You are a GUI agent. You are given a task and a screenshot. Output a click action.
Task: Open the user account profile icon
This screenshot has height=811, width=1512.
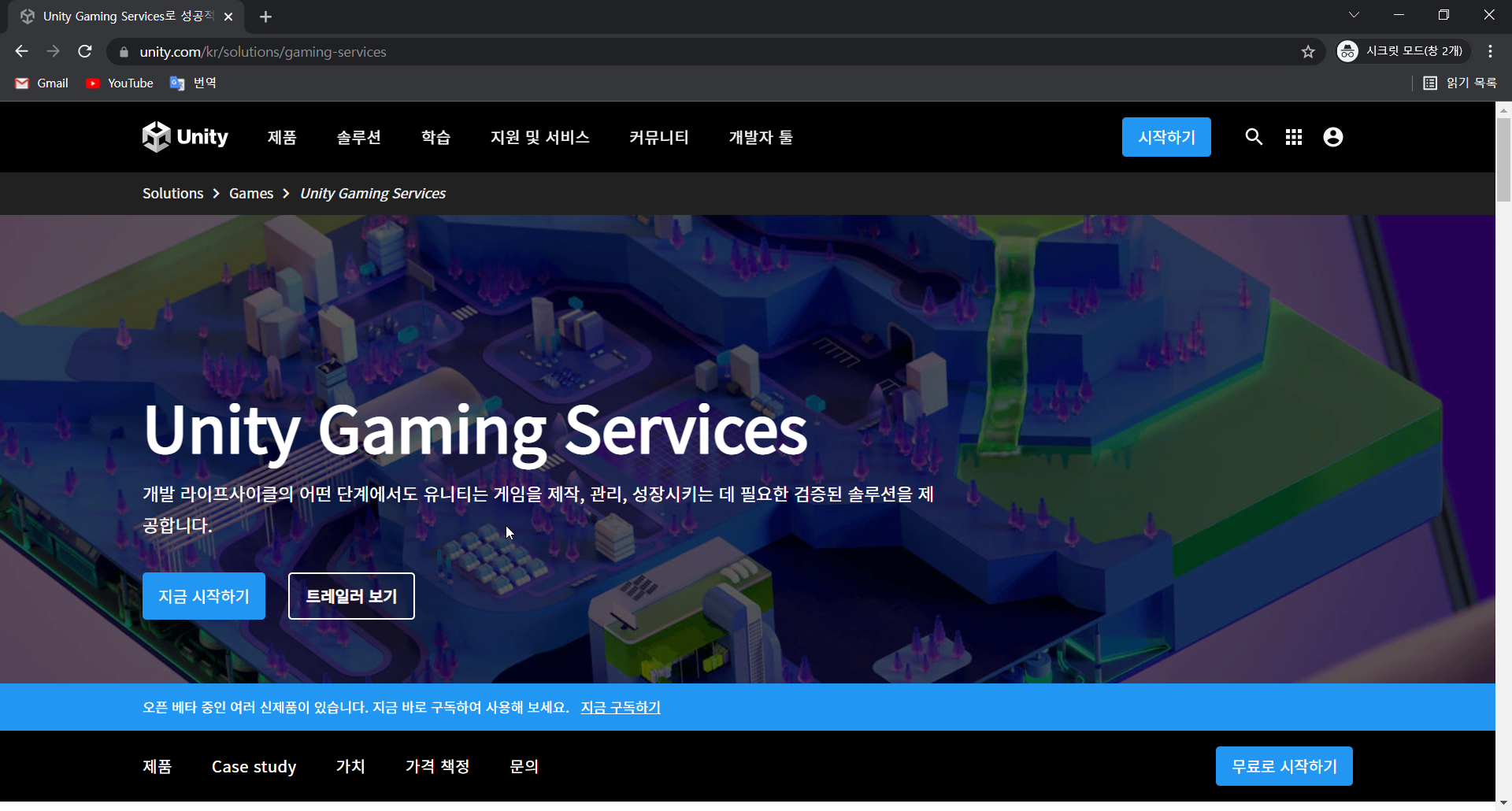click(x=1333, y=137)
